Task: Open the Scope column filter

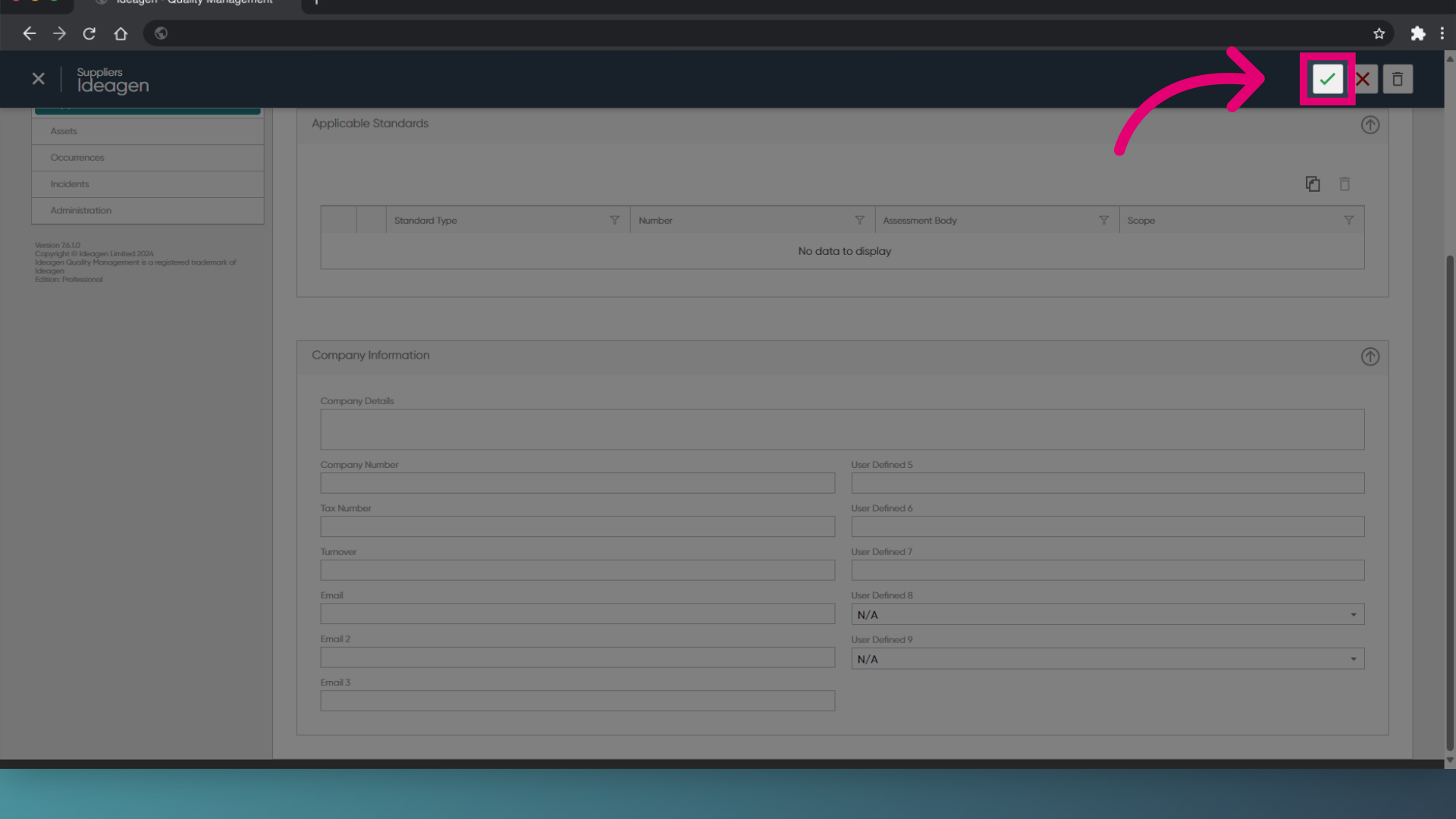Action: coord(1348,220)
